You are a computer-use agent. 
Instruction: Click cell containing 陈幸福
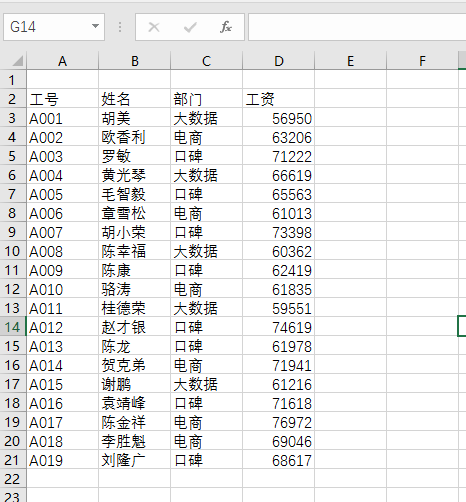click(135, 250)
